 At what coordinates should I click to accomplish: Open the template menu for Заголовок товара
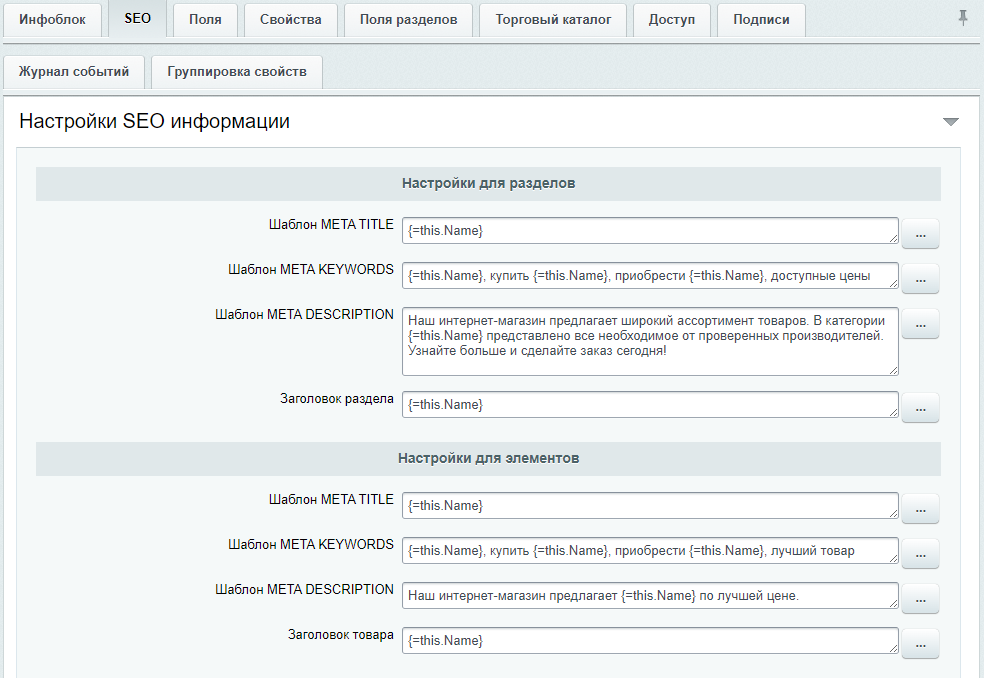[x=921, y=643]
